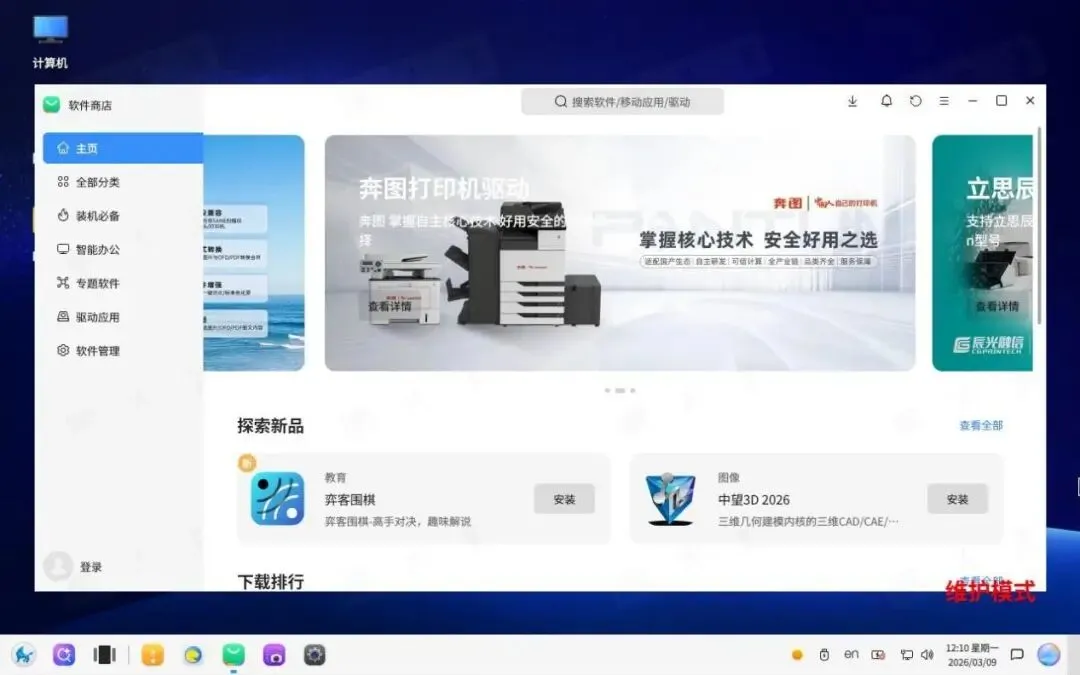
Task: Open the notifications bell icon
Action: click(886, 101)
